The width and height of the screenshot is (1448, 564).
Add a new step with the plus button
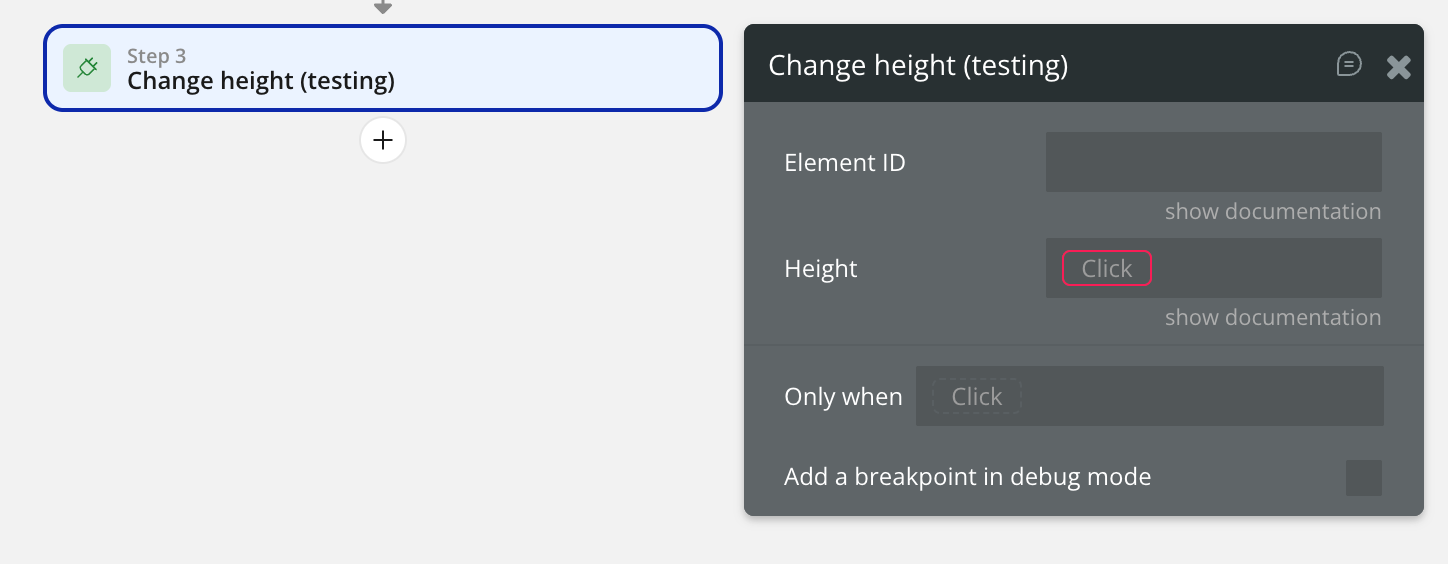point(383,141)
